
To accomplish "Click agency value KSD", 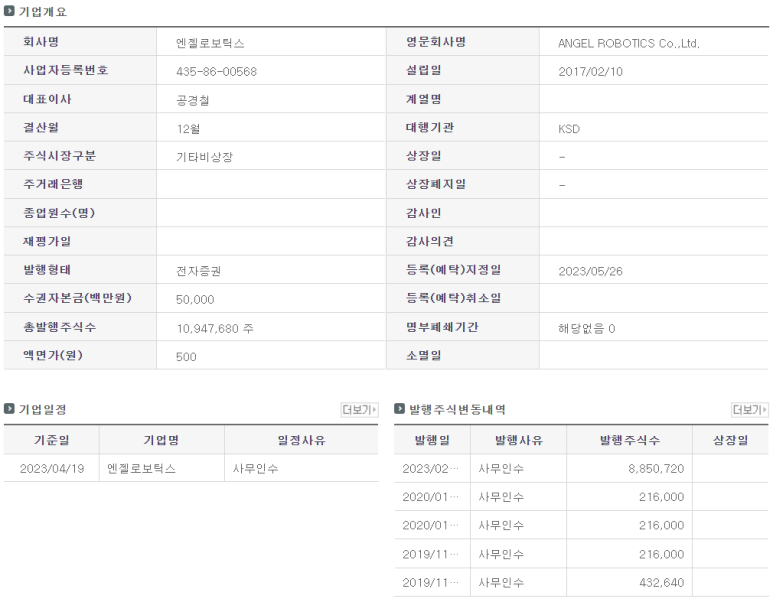I will (569, 129).
